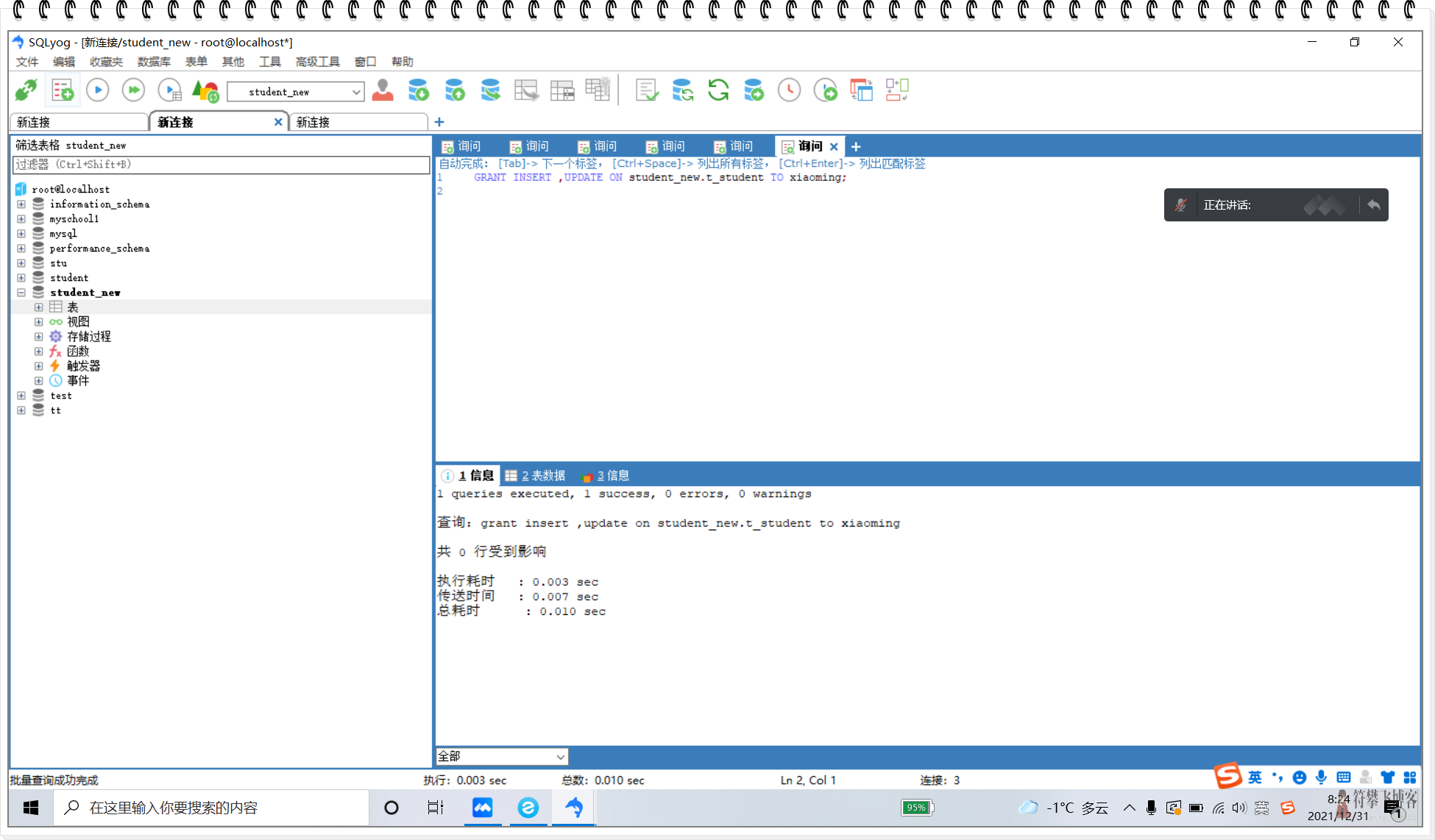Click the 1 信息 result tab
1435x840 pixels.
[468, 476]
